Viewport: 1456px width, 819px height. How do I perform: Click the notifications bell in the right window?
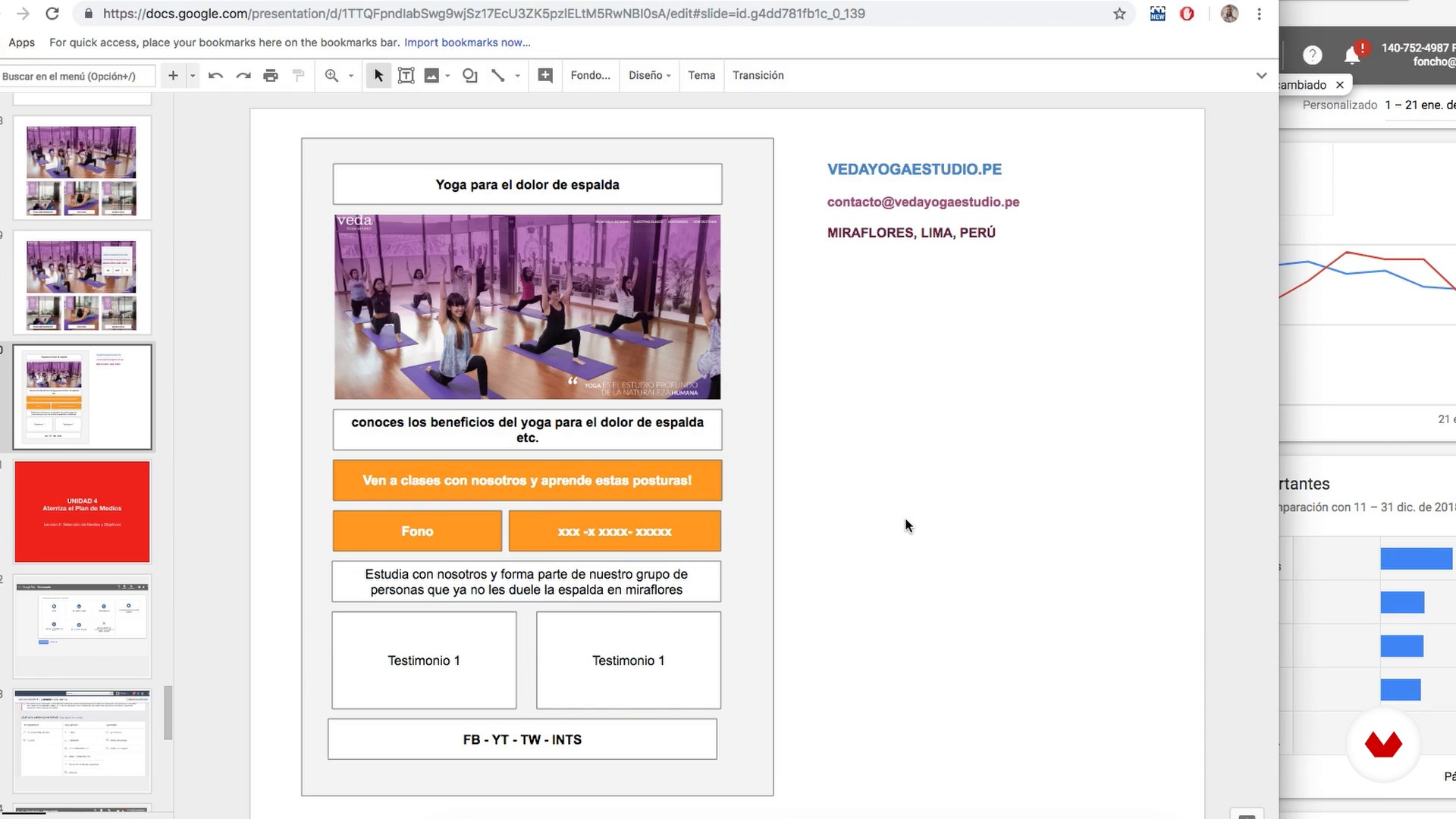click(x=1352, y=55)
